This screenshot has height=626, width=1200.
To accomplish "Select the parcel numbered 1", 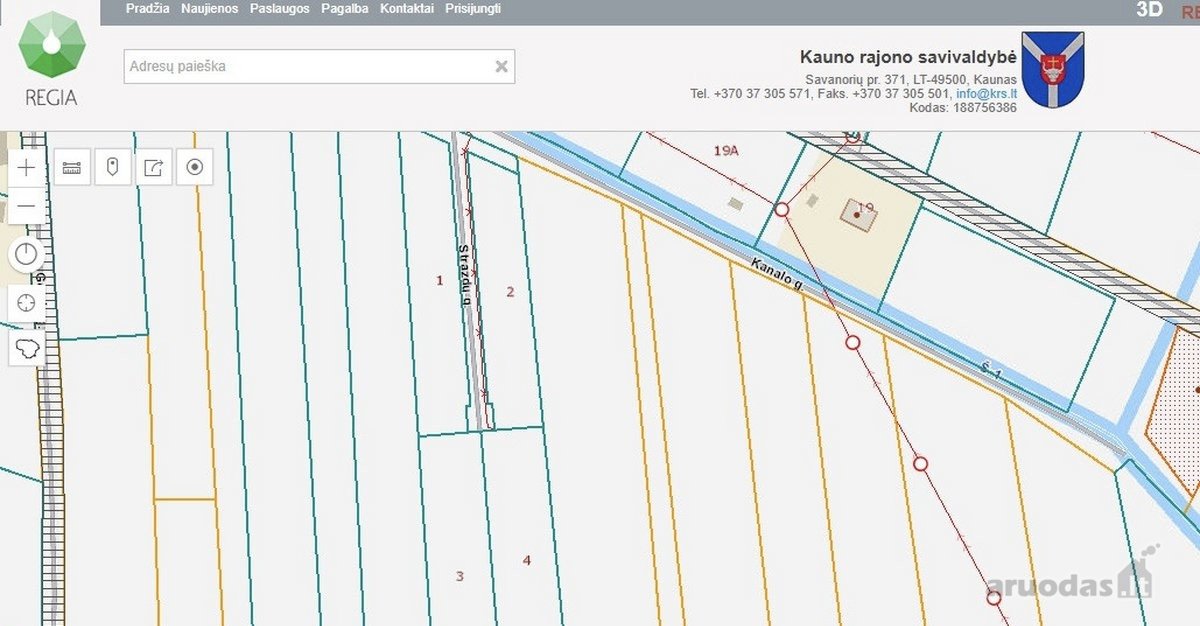I will (x=439, y=280).
